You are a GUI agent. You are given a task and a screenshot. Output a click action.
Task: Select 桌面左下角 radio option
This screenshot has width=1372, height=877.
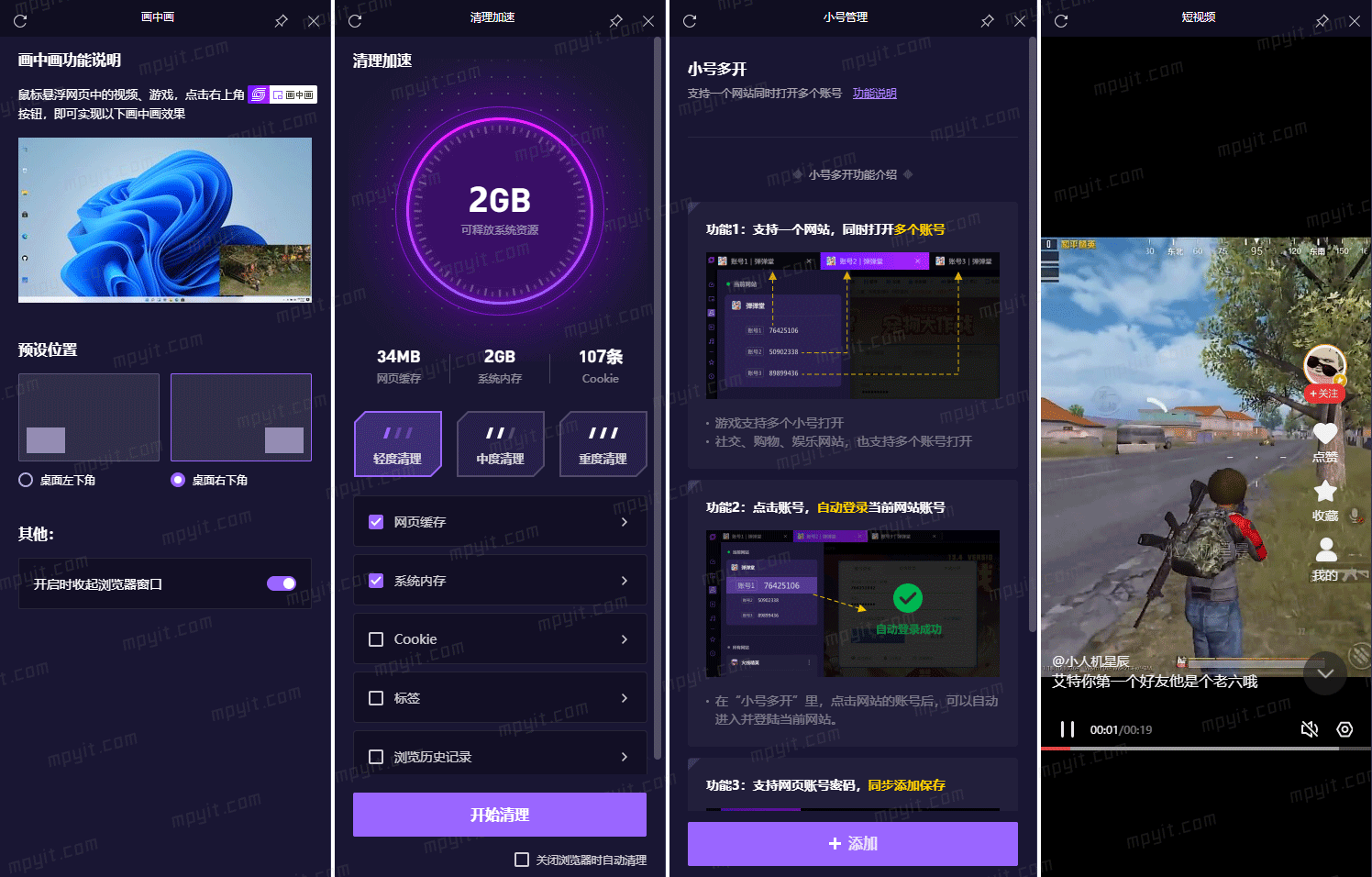point(26,480)
